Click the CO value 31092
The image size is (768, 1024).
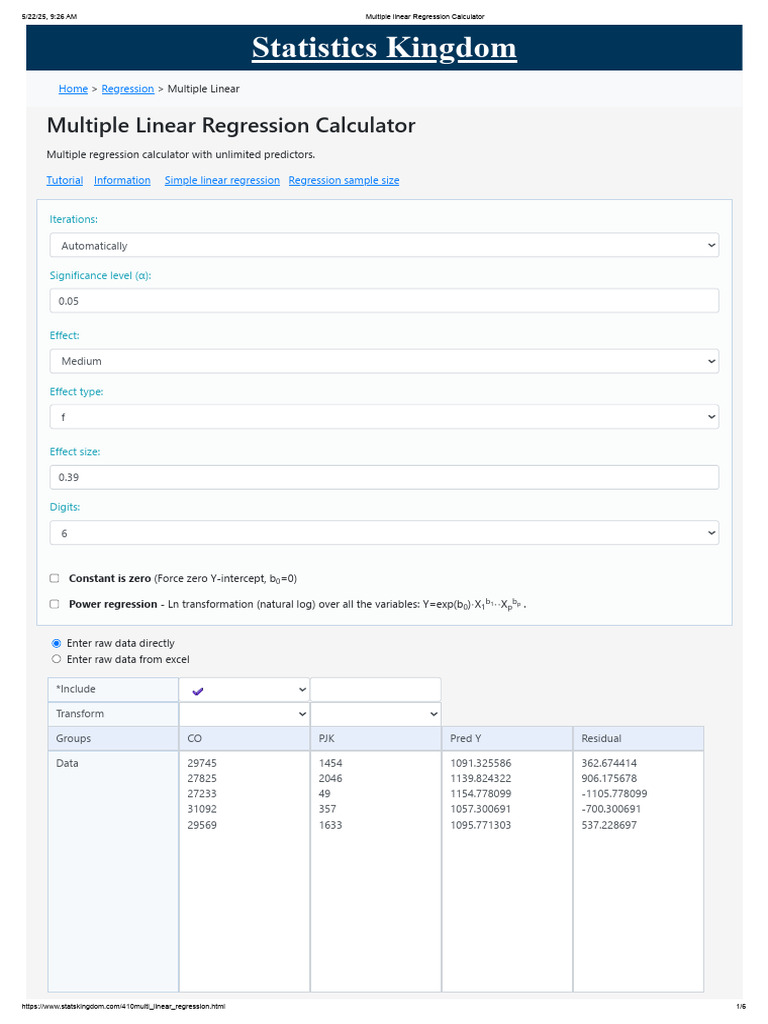click(x=202, y=809)
